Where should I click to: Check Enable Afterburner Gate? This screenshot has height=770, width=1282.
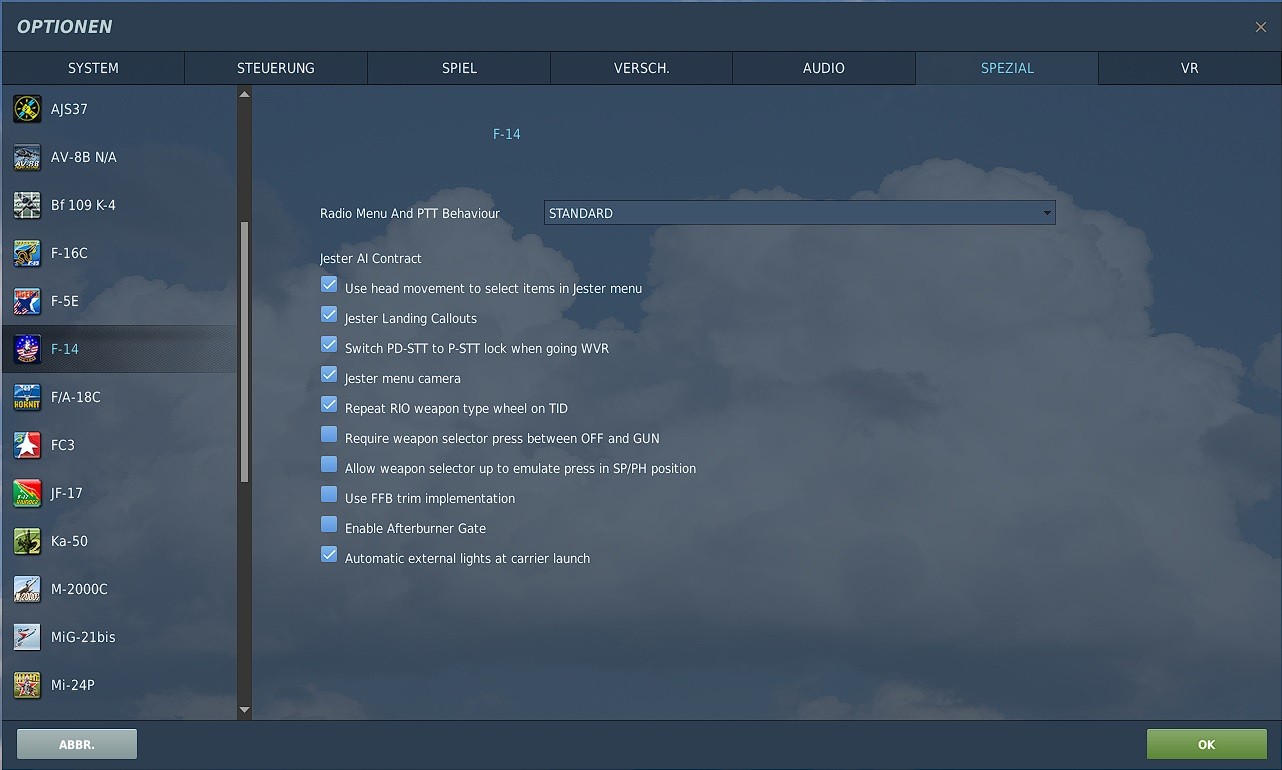(329, 525)
